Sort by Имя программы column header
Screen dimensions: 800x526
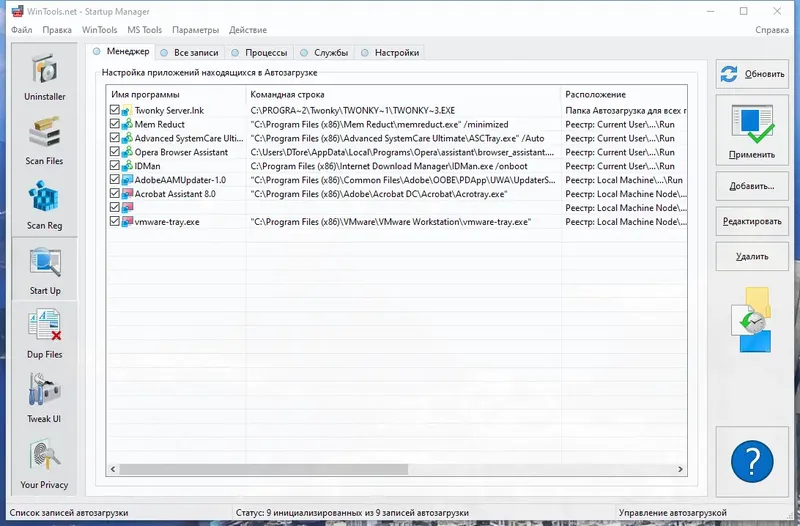[177, 94]
